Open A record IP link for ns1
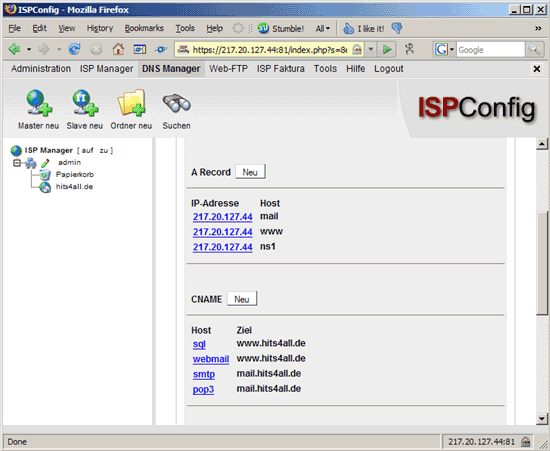The image size is (550, 451). tap(222, 247)
